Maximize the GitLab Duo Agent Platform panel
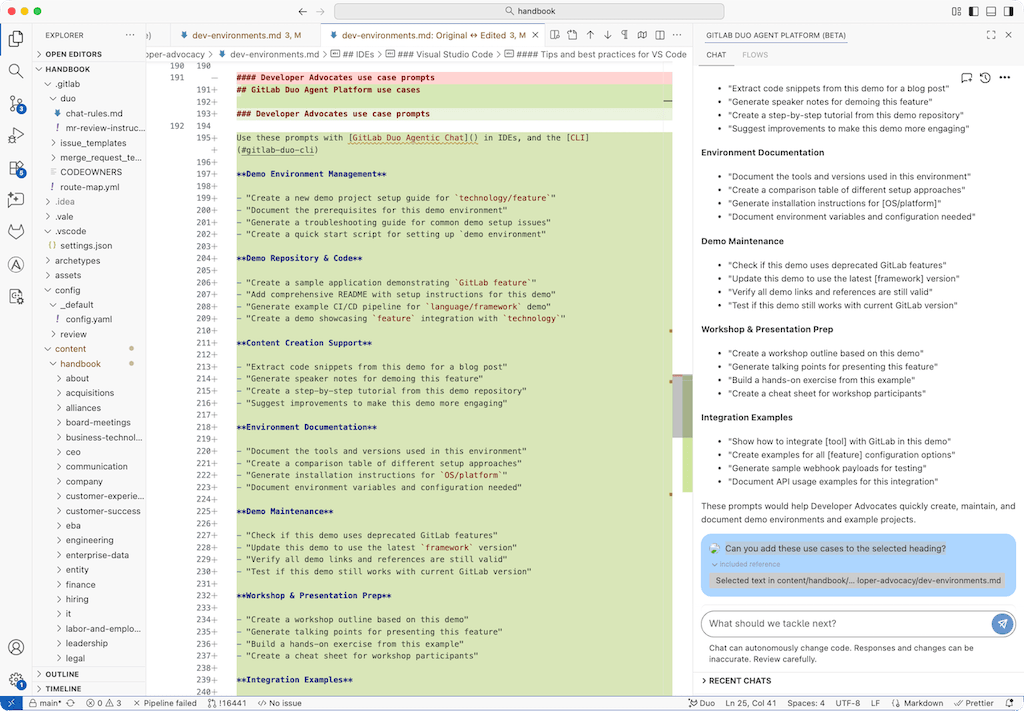This screenshot has width=1024, height=711. 991,35
